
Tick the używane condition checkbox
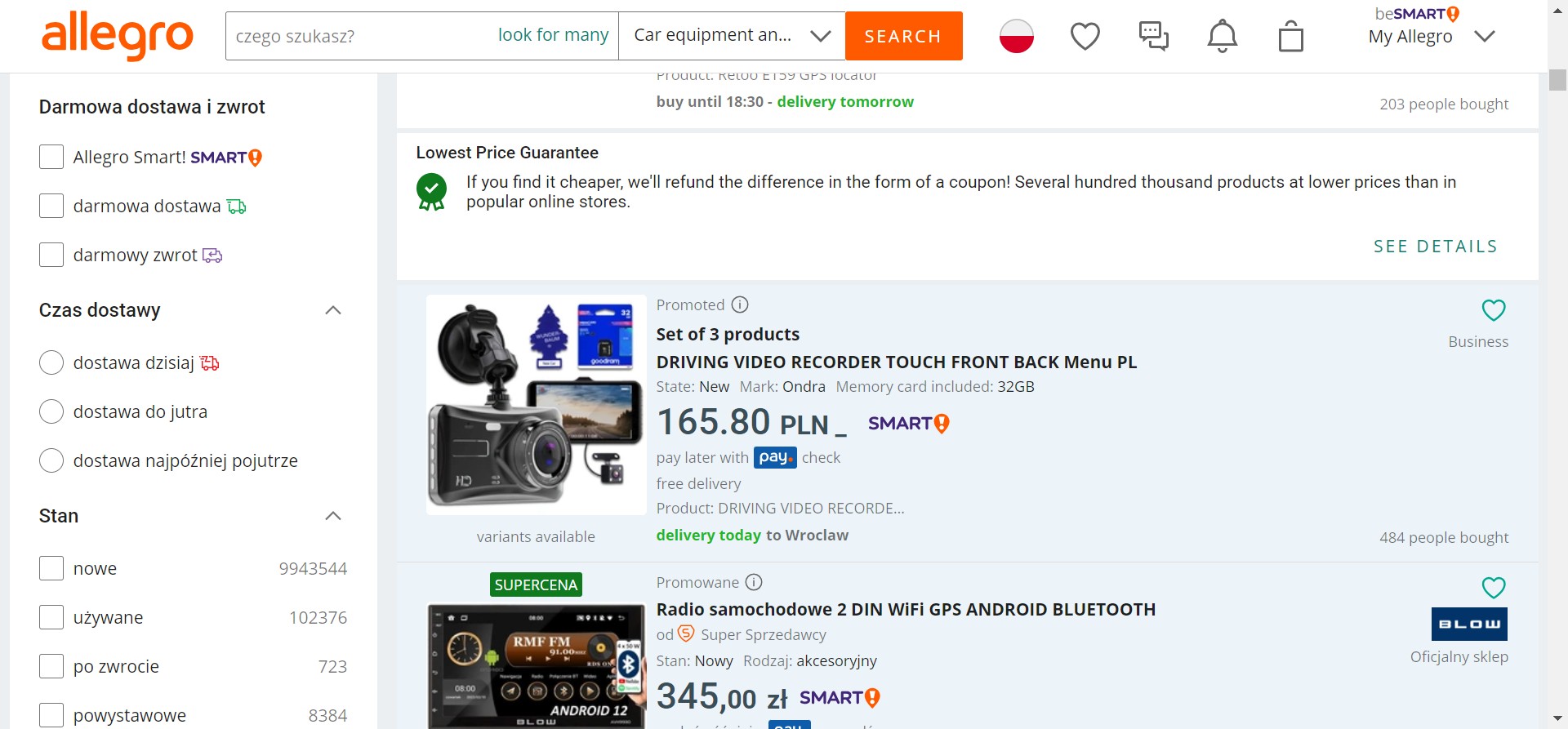pyautogui.click(x=51, y=617)
